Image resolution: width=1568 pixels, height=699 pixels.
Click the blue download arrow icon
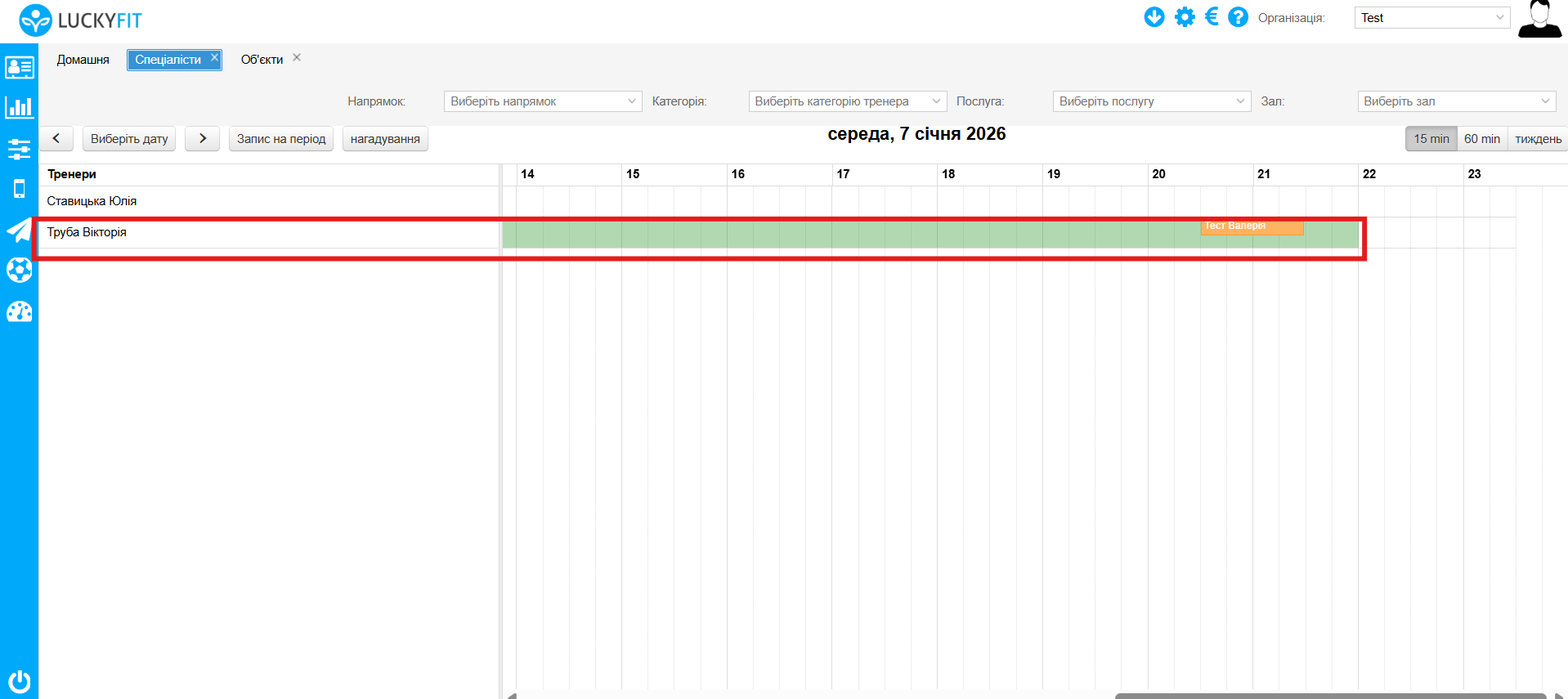point(1154,17)
